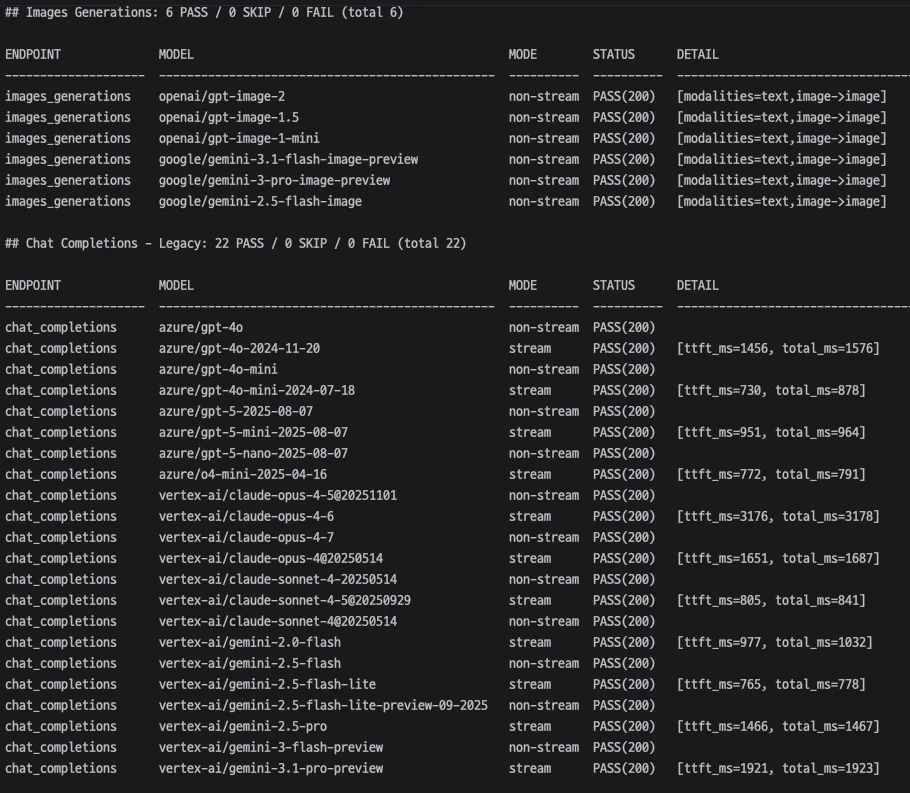Click MODE header in Chat Completions table
Image resolution: width=910 pixels, height=793 pixels.
[x=523, y=286]
